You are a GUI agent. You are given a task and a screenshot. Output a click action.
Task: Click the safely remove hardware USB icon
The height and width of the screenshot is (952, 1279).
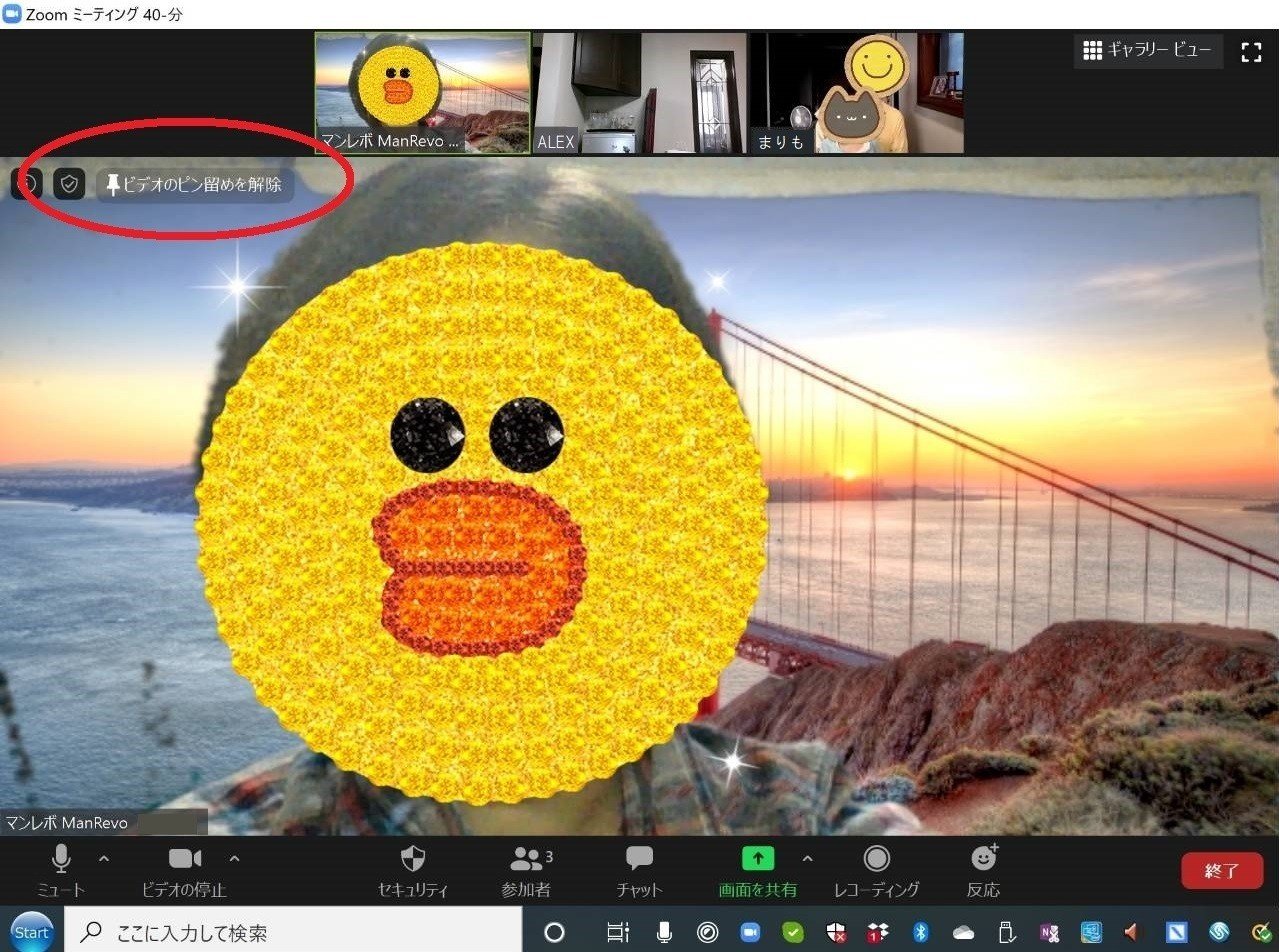(1007, 932)
